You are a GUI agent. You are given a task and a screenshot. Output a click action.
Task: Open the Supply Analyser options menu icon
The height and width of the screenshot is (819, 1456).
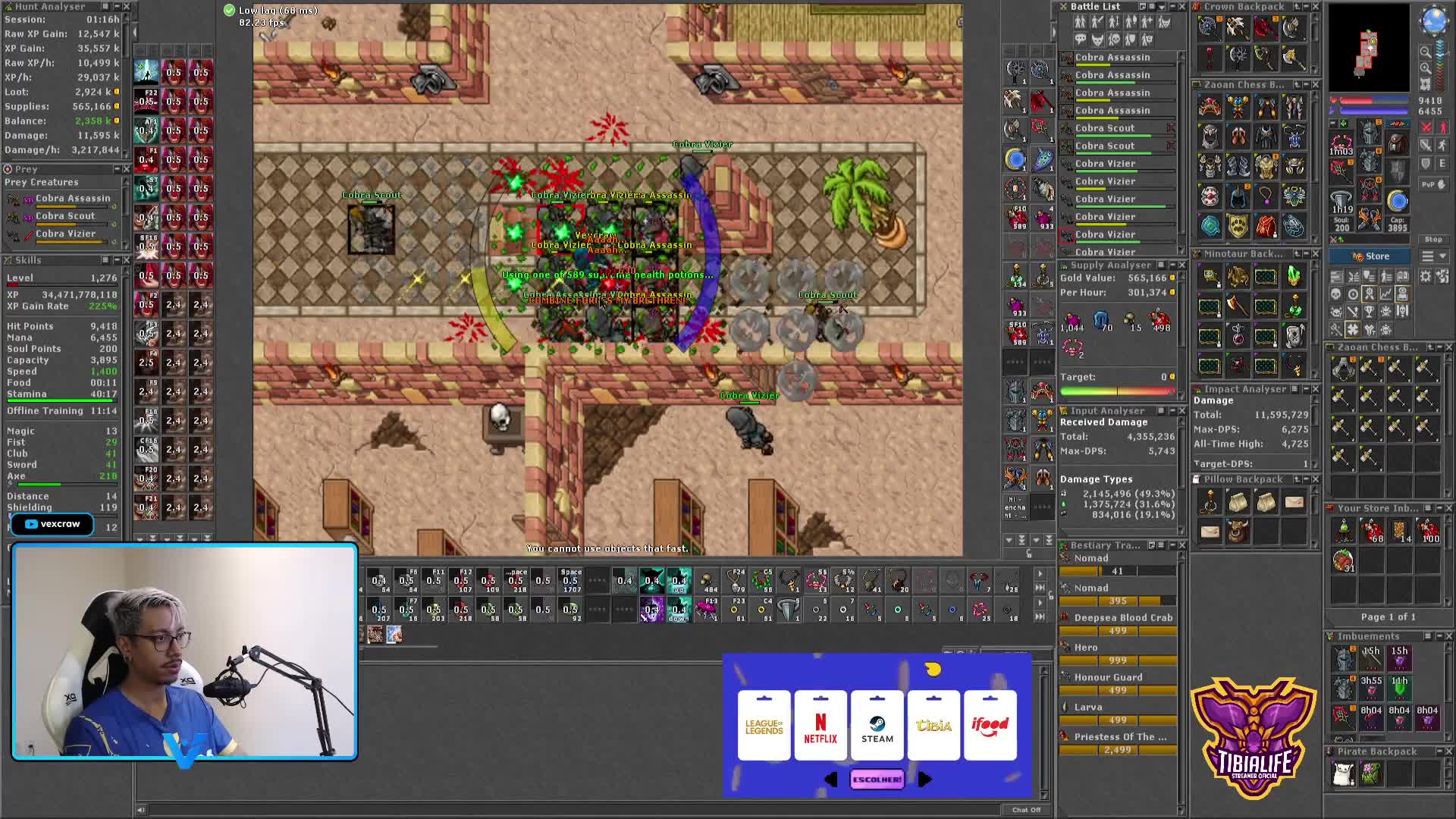tap(1161, 265)
